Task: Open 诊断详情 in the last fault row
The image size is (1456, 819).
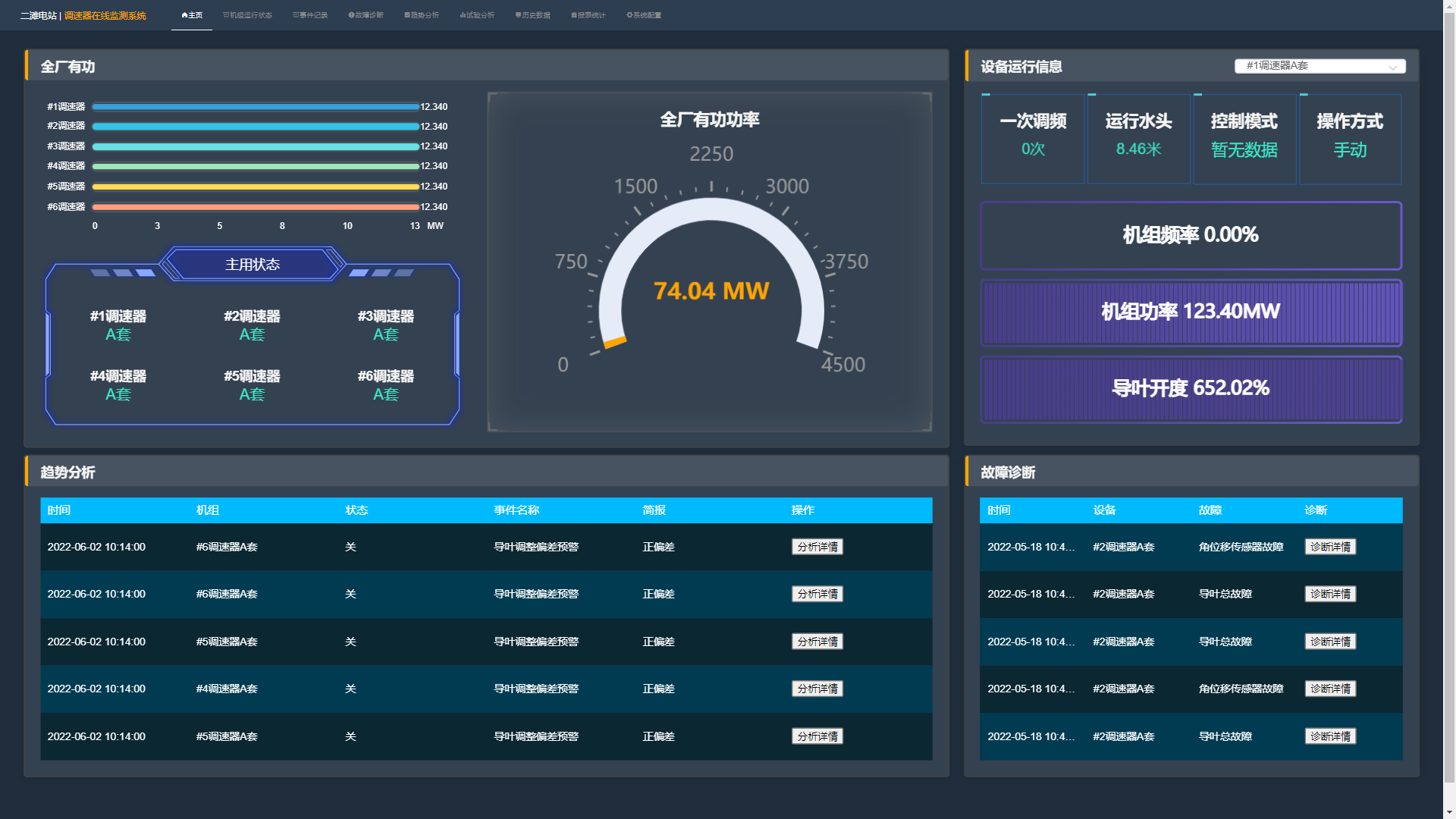Action: (x=1330, y=736)
